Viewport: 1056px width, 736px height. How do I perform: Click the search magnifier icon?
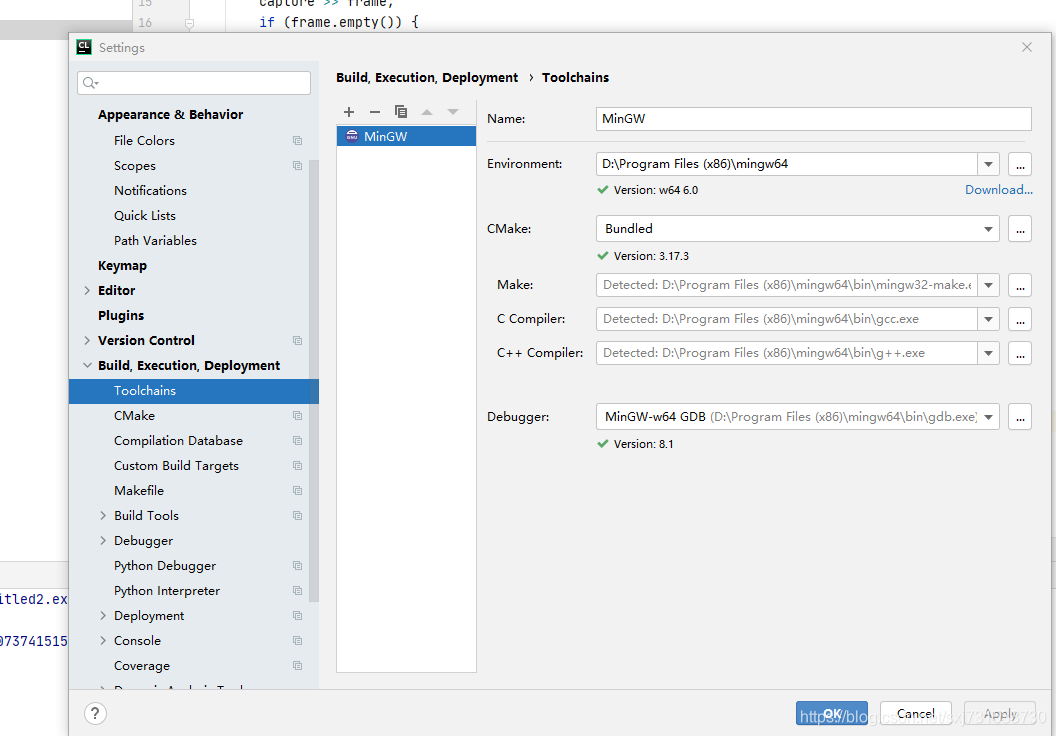90,83
